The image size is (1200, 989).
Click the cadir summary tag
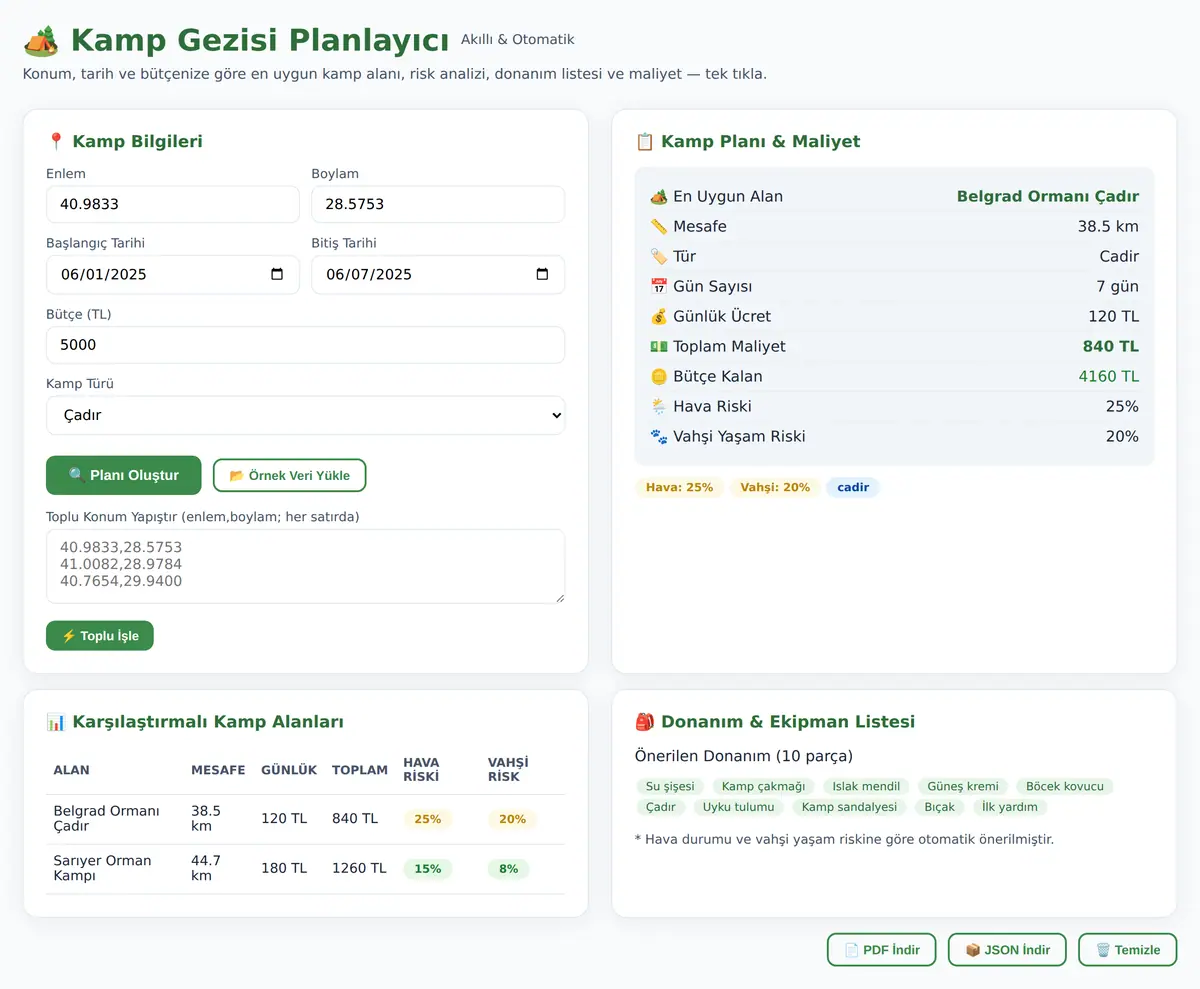[x=853, y=488]
